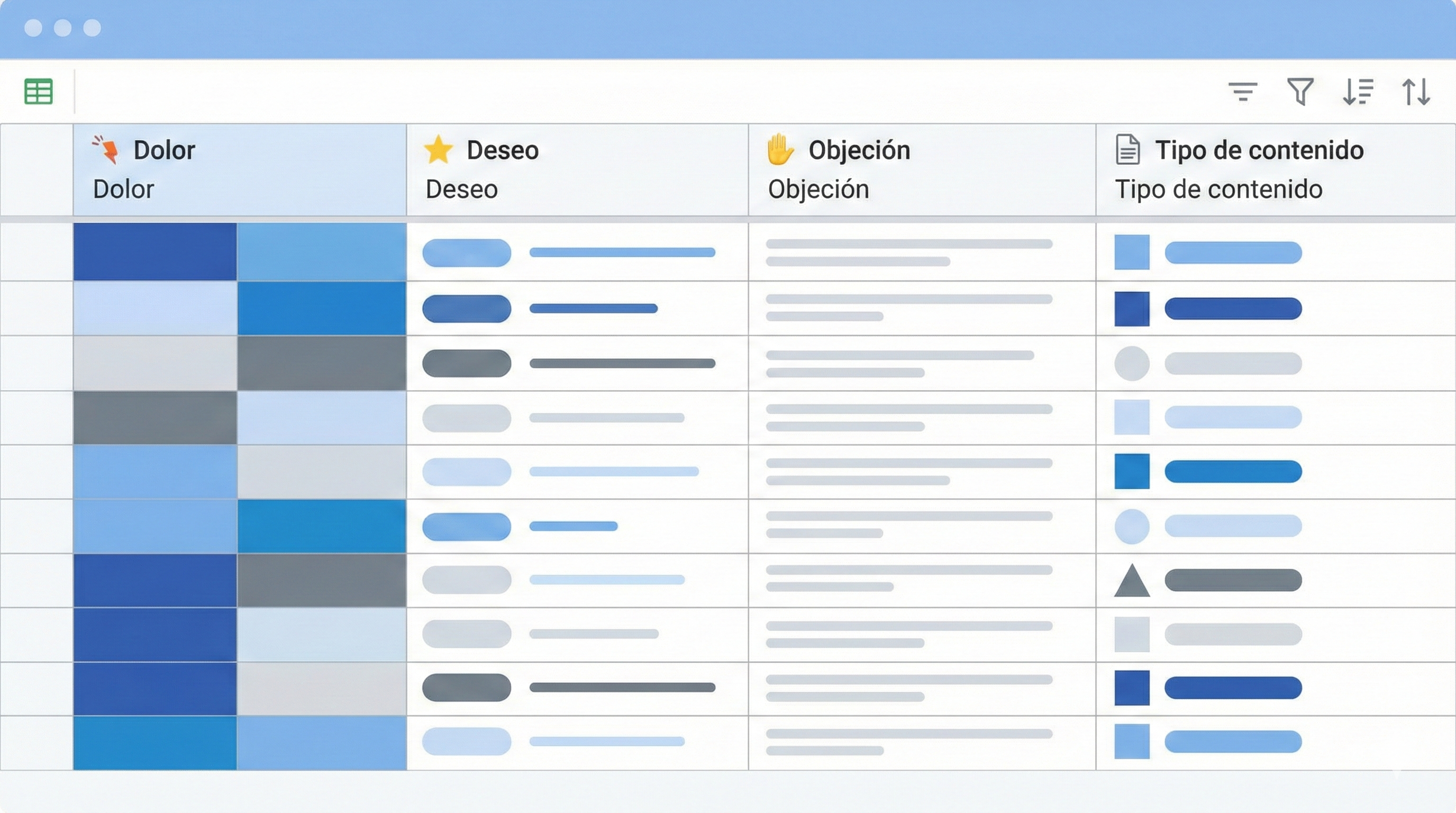Click the funnel filter icon
1456x813 pixels.
pyautogui.click(x=1300, y=92)
